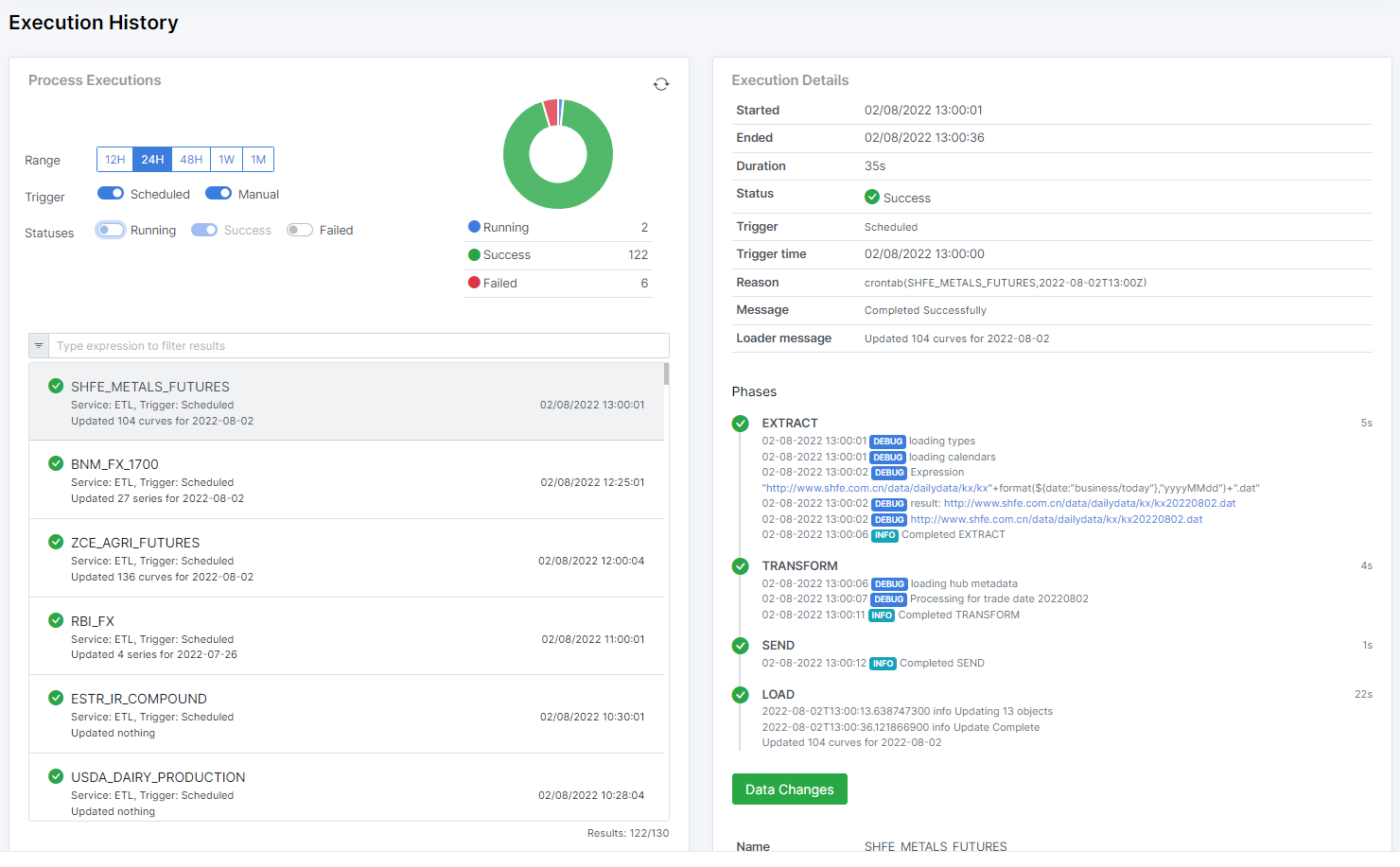Click the green check icon for EXTRACT phase

point(741,424)
